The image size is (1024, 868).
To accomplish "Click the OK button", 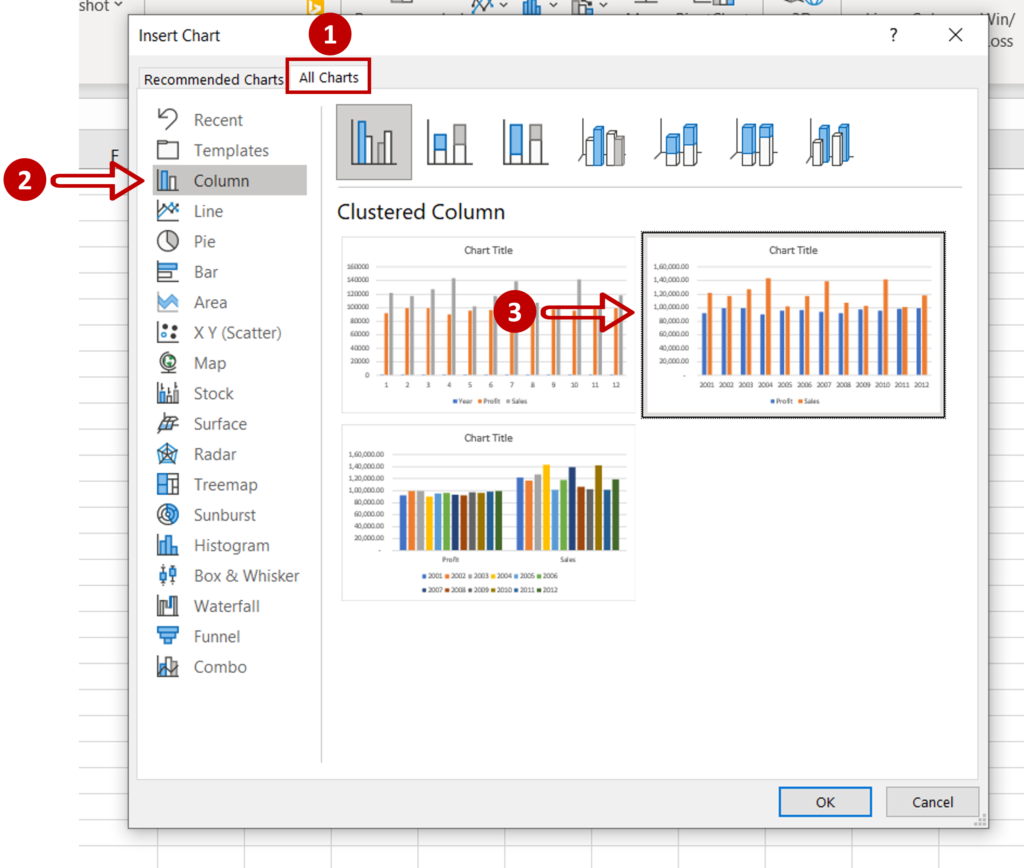I will tap(824, 802).
